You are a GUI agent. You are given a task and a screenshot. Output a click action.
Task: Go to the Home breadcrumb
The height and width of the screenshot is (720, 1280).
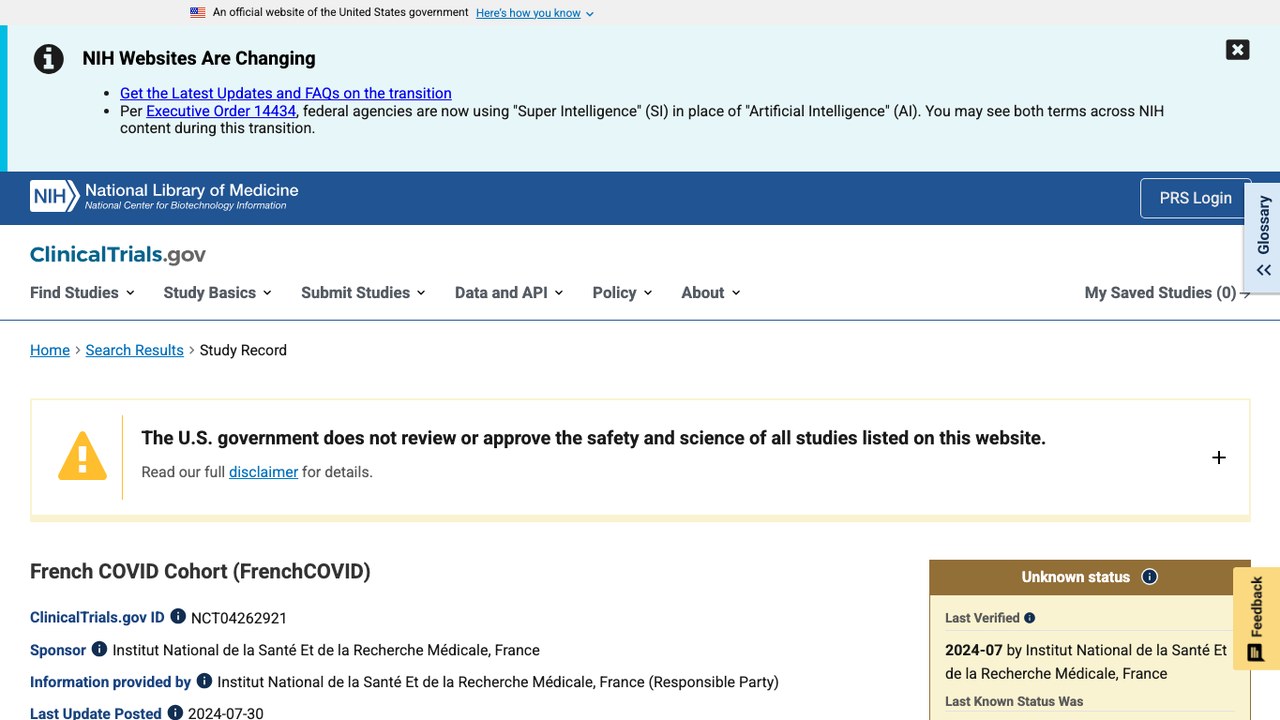point(50,350)
